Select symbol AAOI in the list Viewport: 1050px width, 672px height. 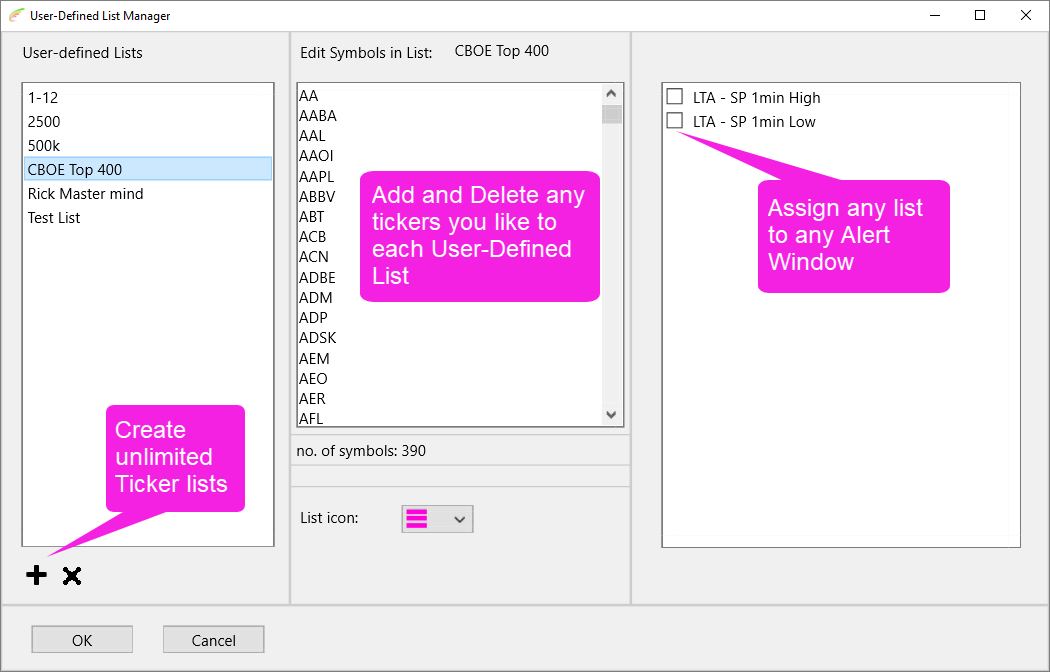pyautogui.click(x=450, y=156)
